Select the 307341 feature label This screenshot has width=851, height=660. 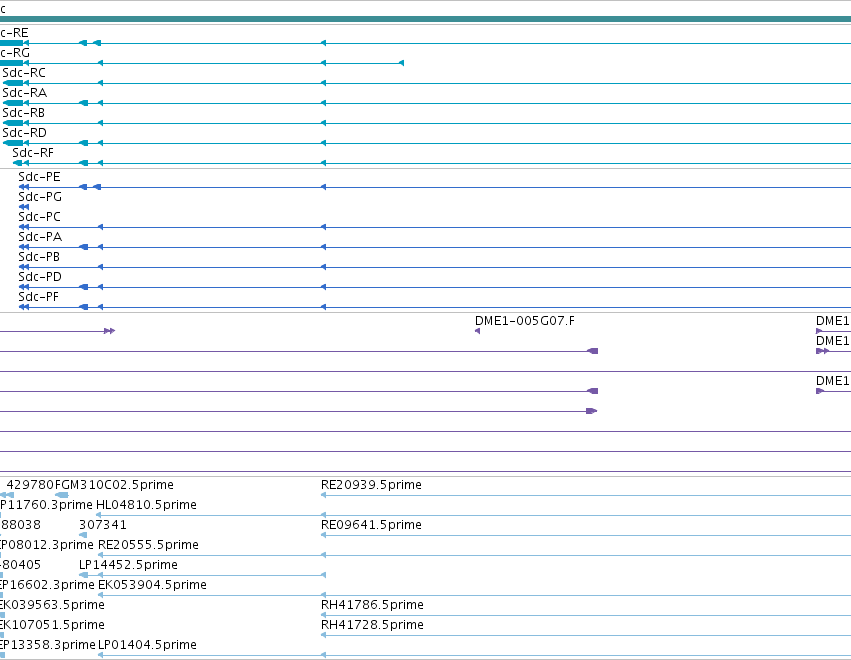click(x=103, y=525)
